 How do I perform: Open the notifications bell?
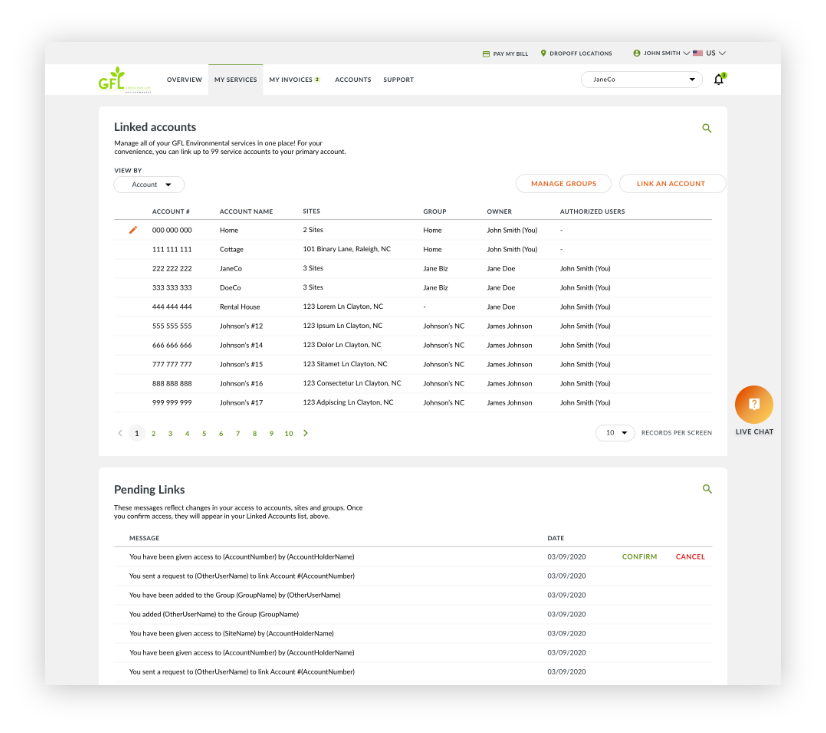[718, 79]
